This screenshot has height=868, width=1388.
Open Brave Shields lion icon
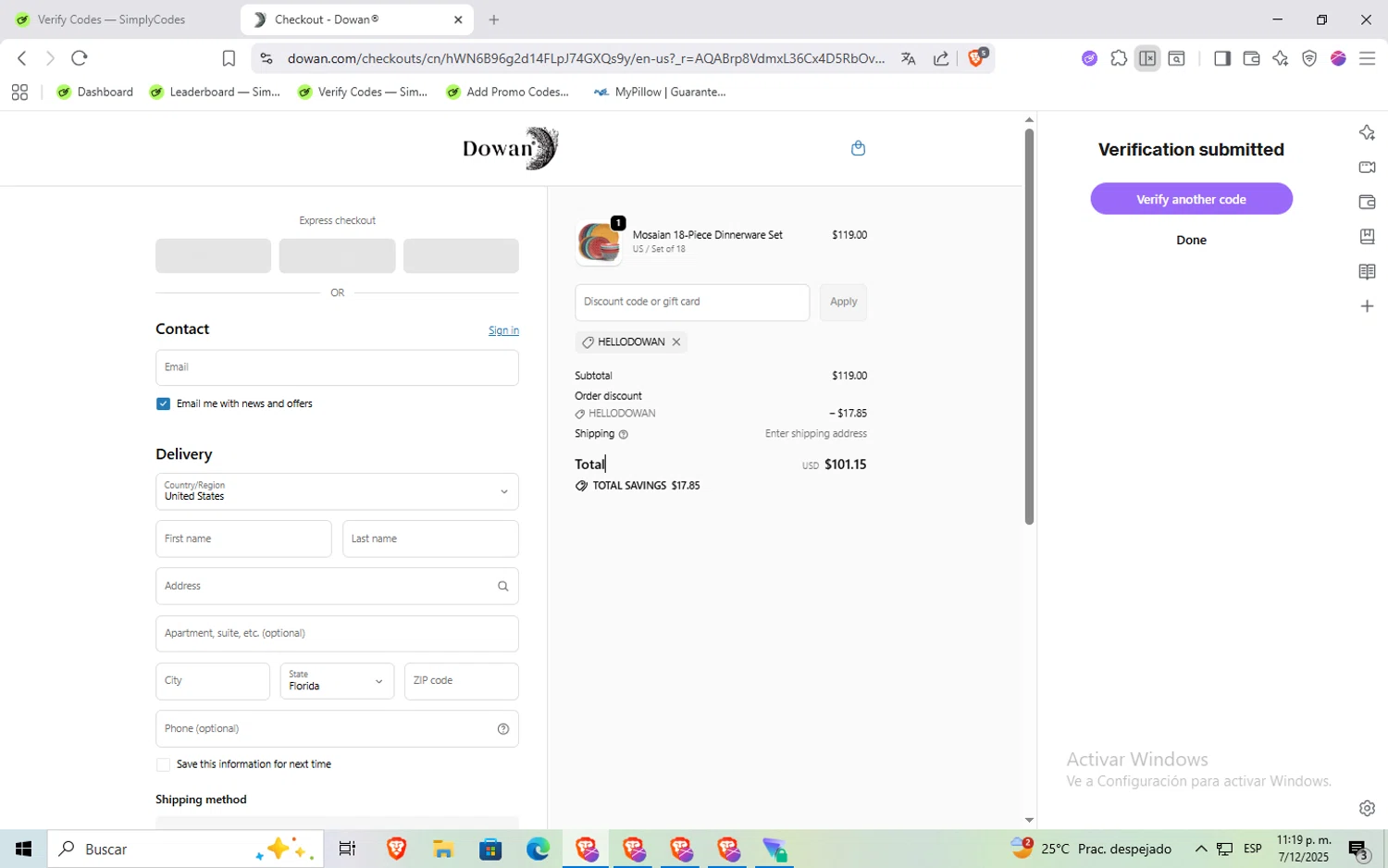point(977,57)
